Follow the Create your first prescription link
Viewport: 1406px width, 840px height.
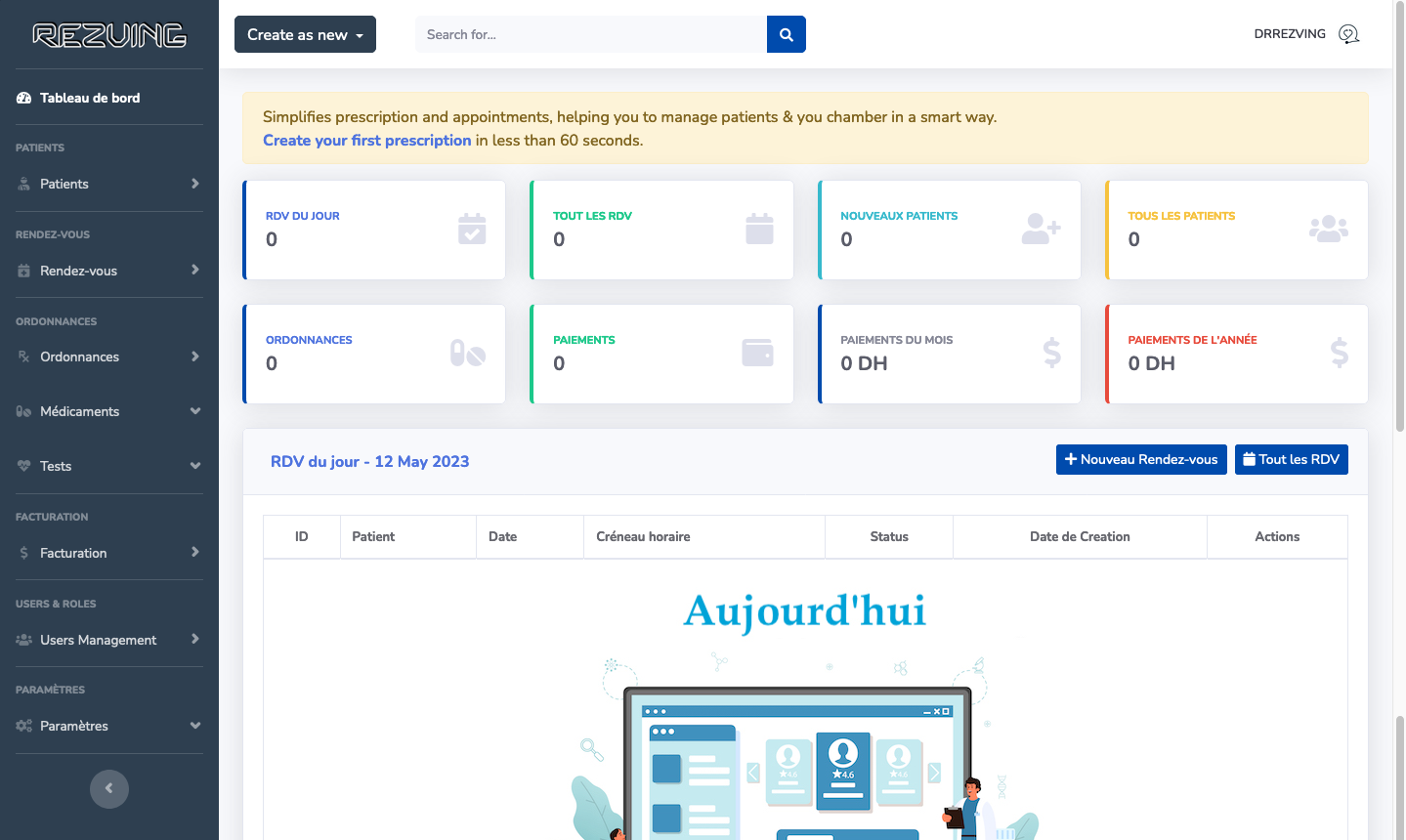(367, 141)
